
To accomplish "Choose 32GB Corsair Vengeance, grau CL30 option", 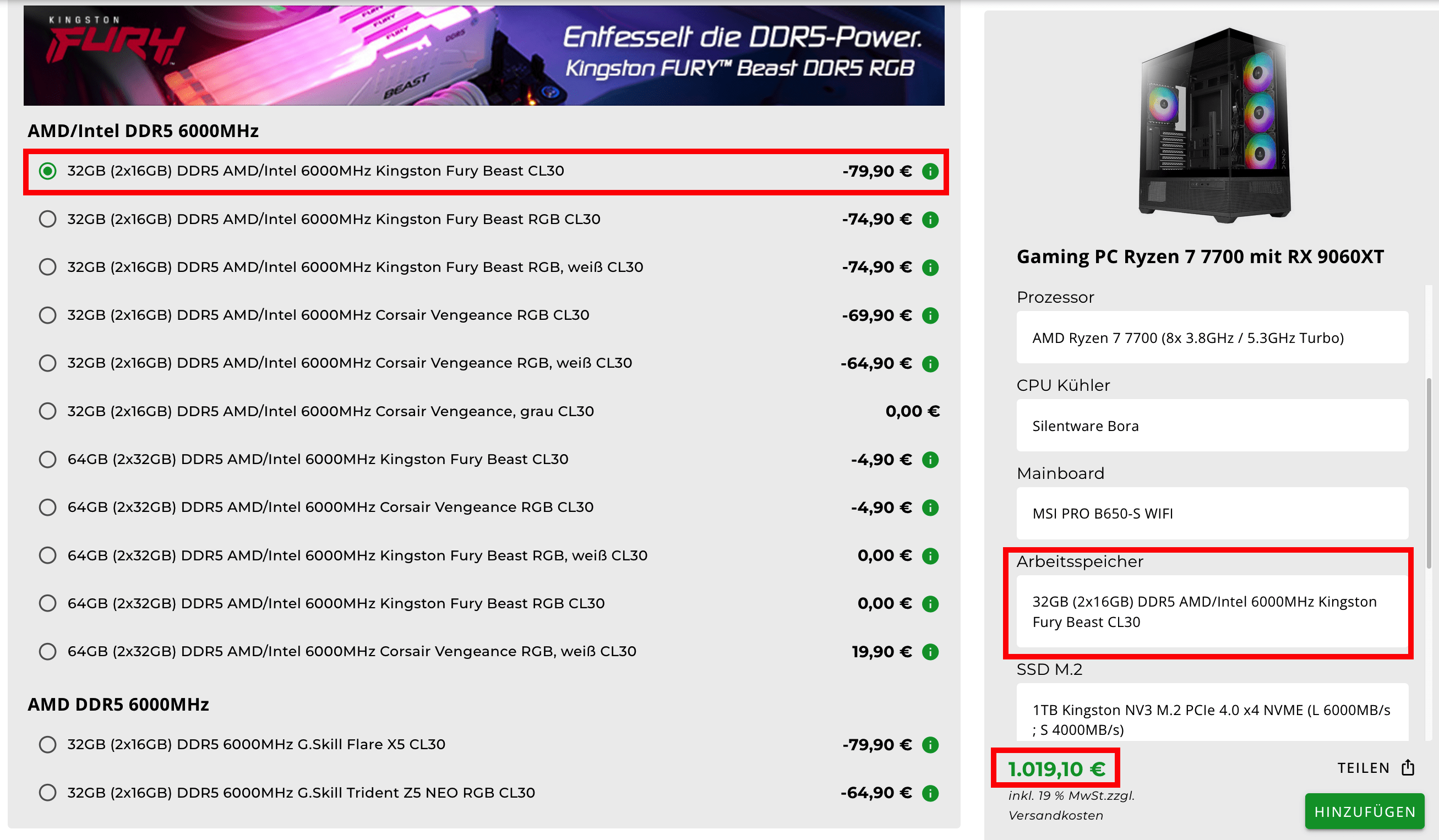I will click(x=47, y=411).
